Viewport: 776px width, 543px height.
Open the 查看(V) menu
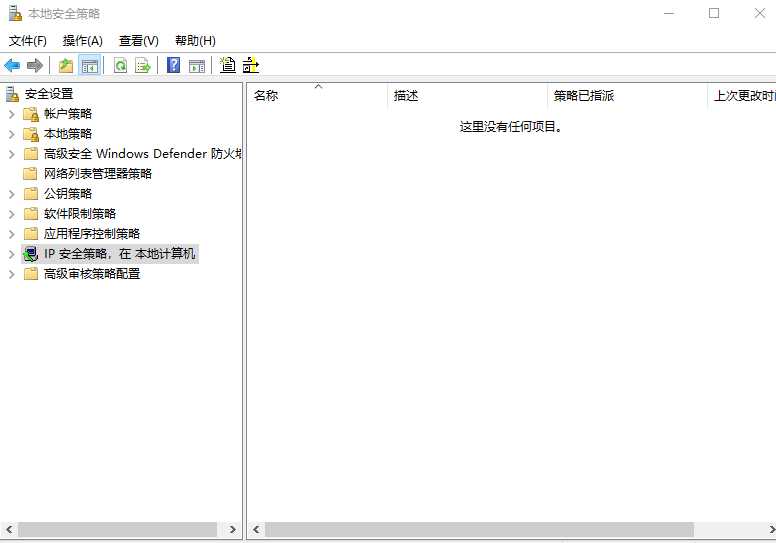point(139,41)
